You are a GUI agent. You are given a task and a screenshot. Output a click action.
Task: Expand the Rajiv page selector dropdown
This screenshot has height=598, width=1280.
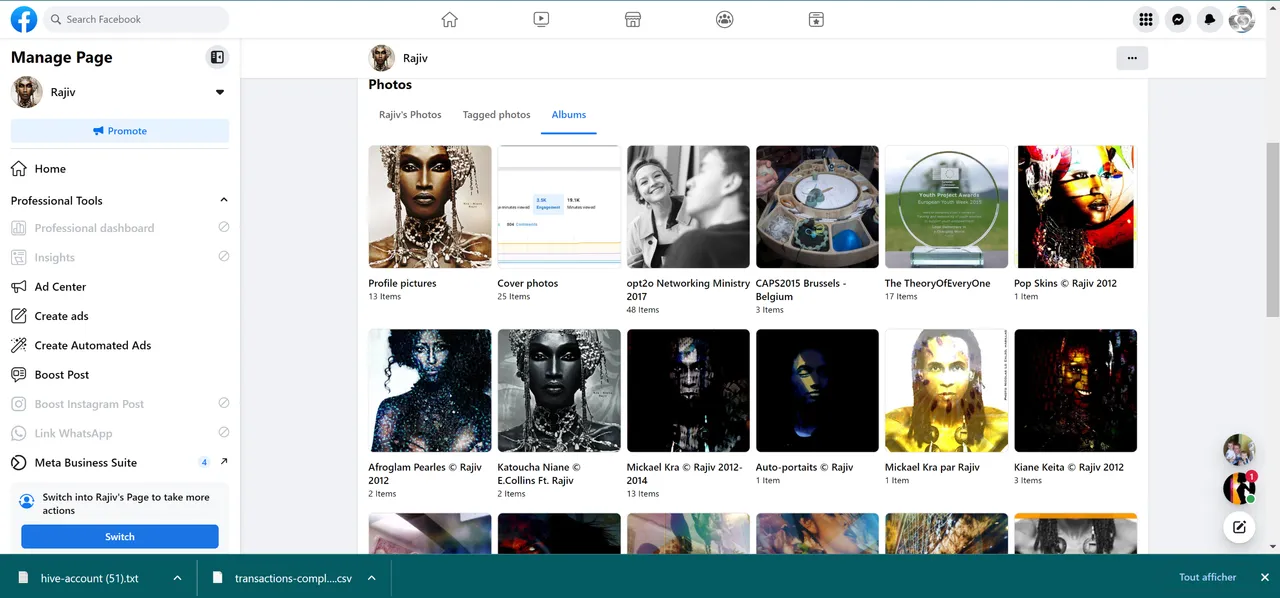[x=220, y=92]
